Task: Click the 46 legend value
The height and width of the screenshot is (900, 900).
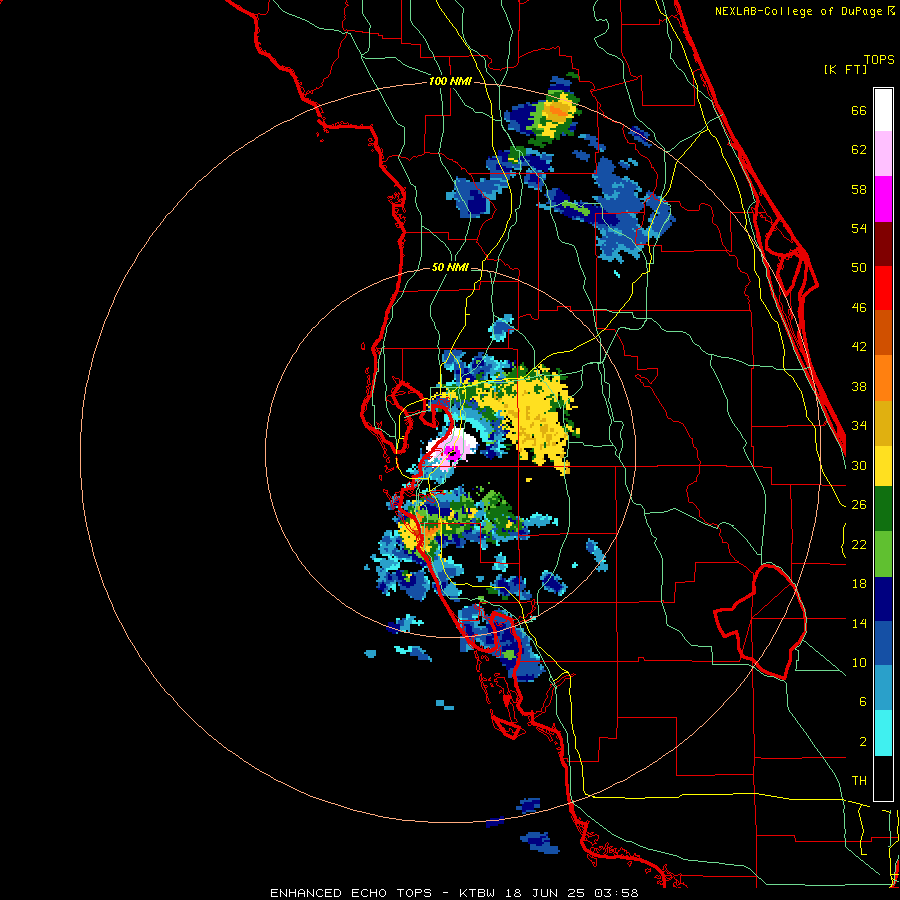Action: (x=859, y=307)
